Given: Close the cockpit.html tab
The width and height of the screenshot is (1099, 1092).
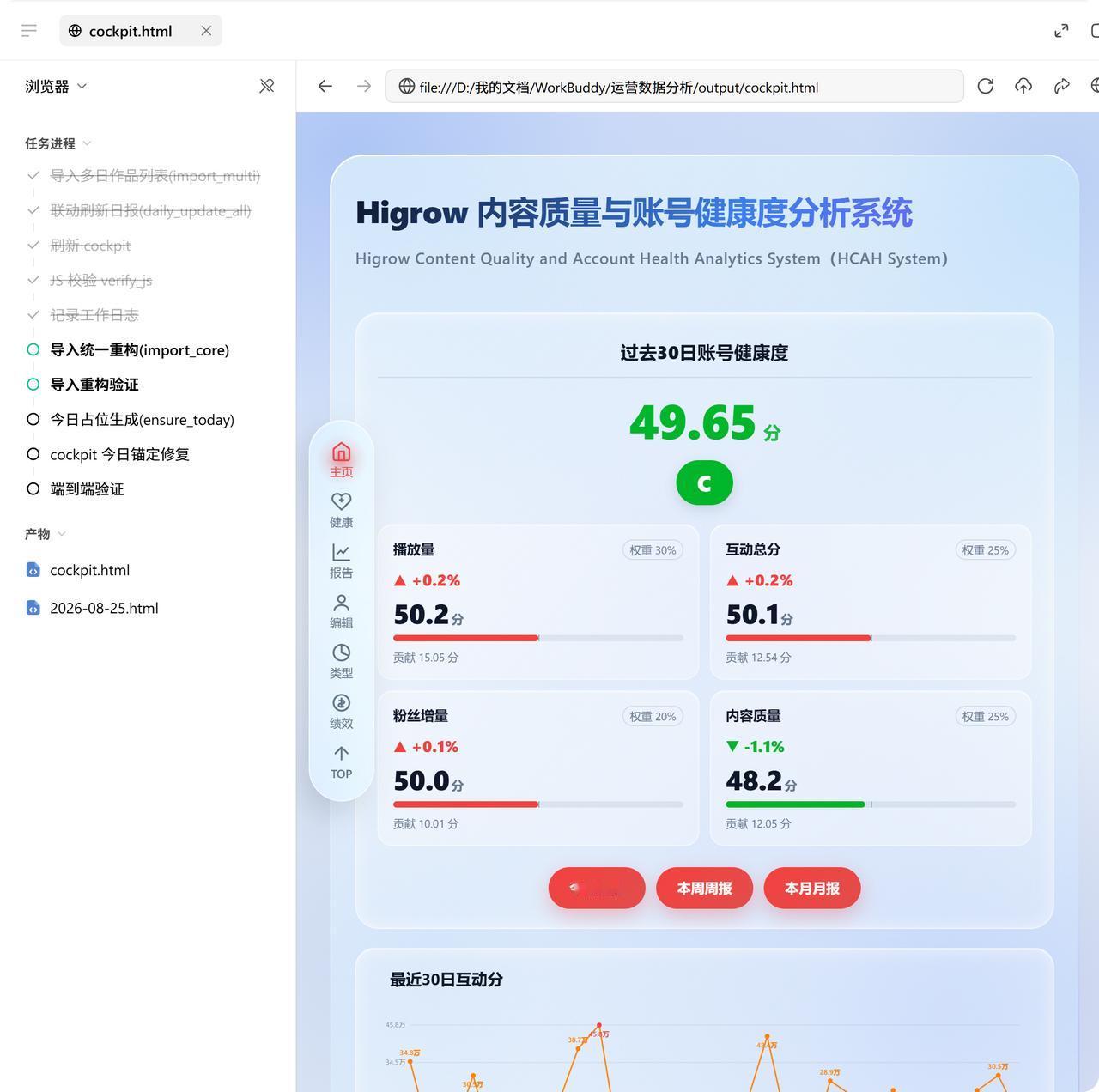Looking at the screenshot, I should point(206,31).
